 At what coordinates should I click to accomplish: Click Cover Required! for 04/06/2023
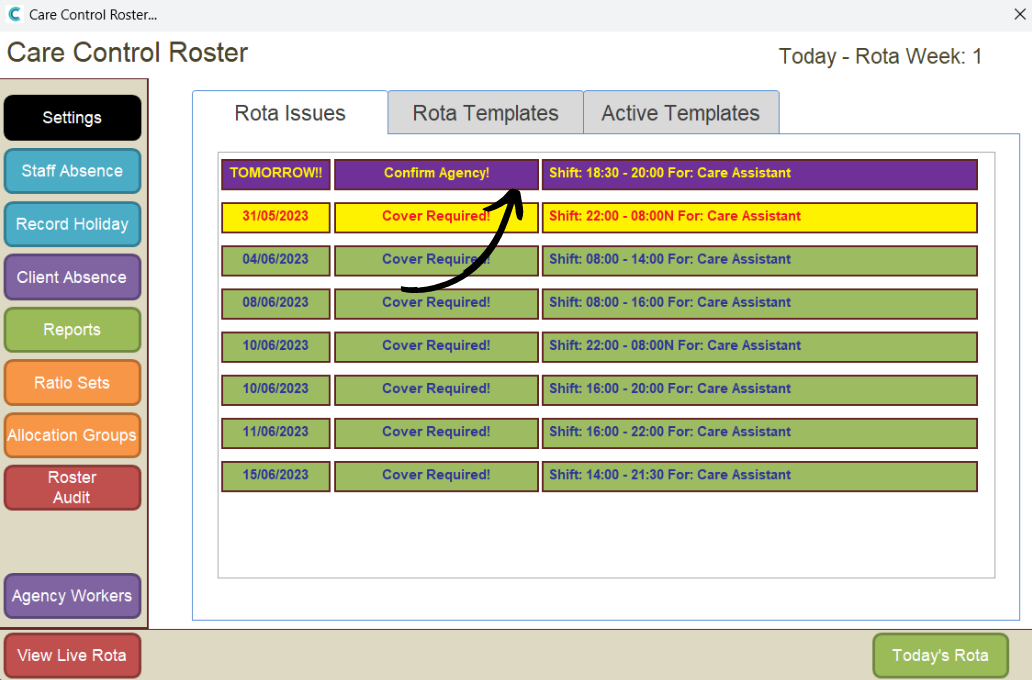436,261
